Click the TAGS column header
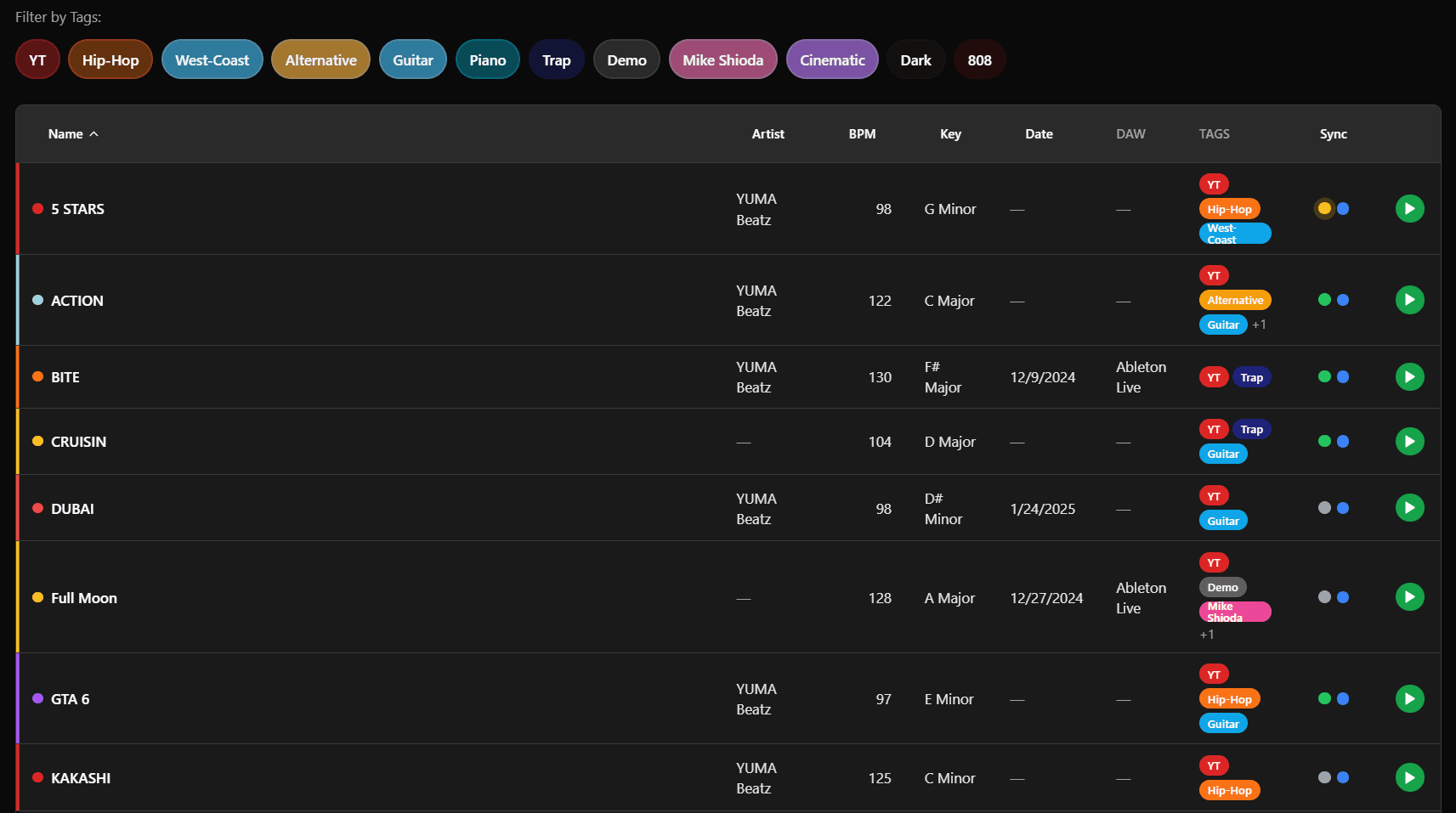This screenshot has width=1456, height=813. tap(1214, 134)
